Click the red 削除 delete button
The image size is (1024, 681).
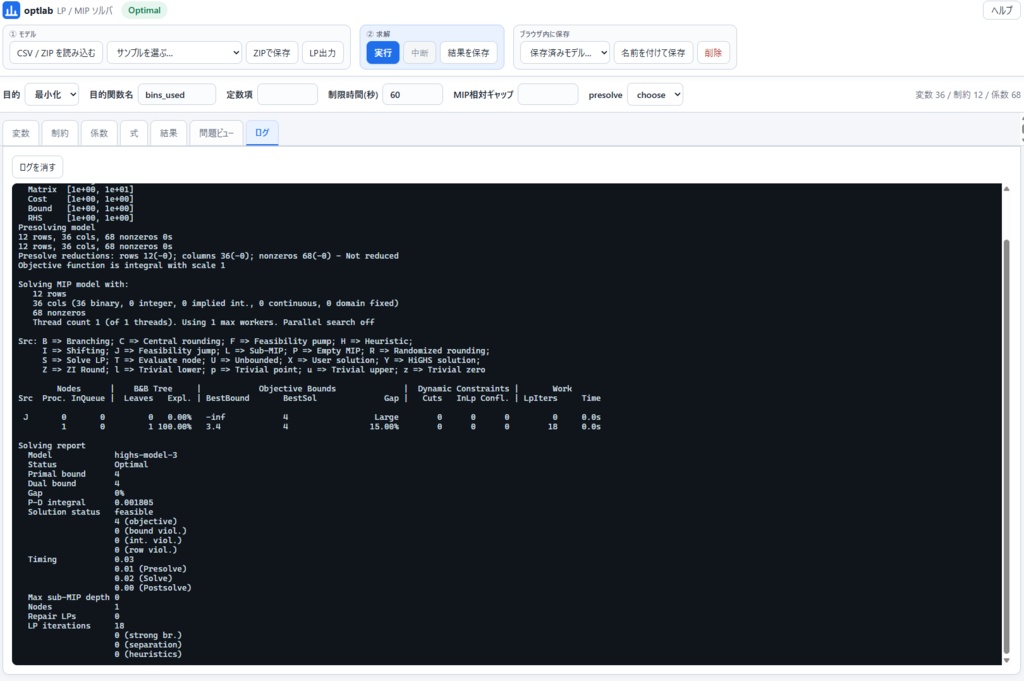[713, 53]
